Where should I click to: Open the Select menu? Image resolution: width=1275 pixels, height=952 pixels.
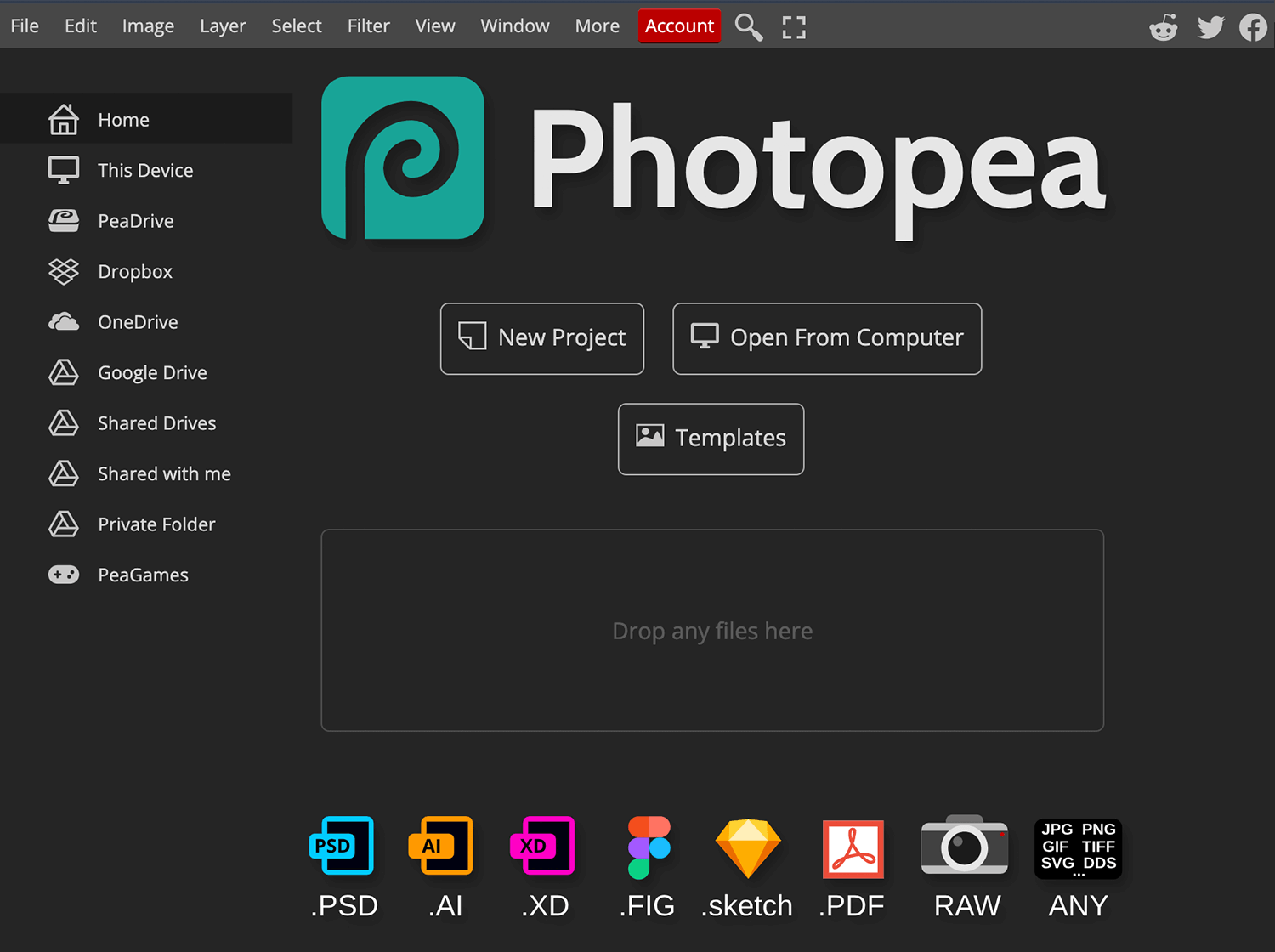click(x=297, y=26)
